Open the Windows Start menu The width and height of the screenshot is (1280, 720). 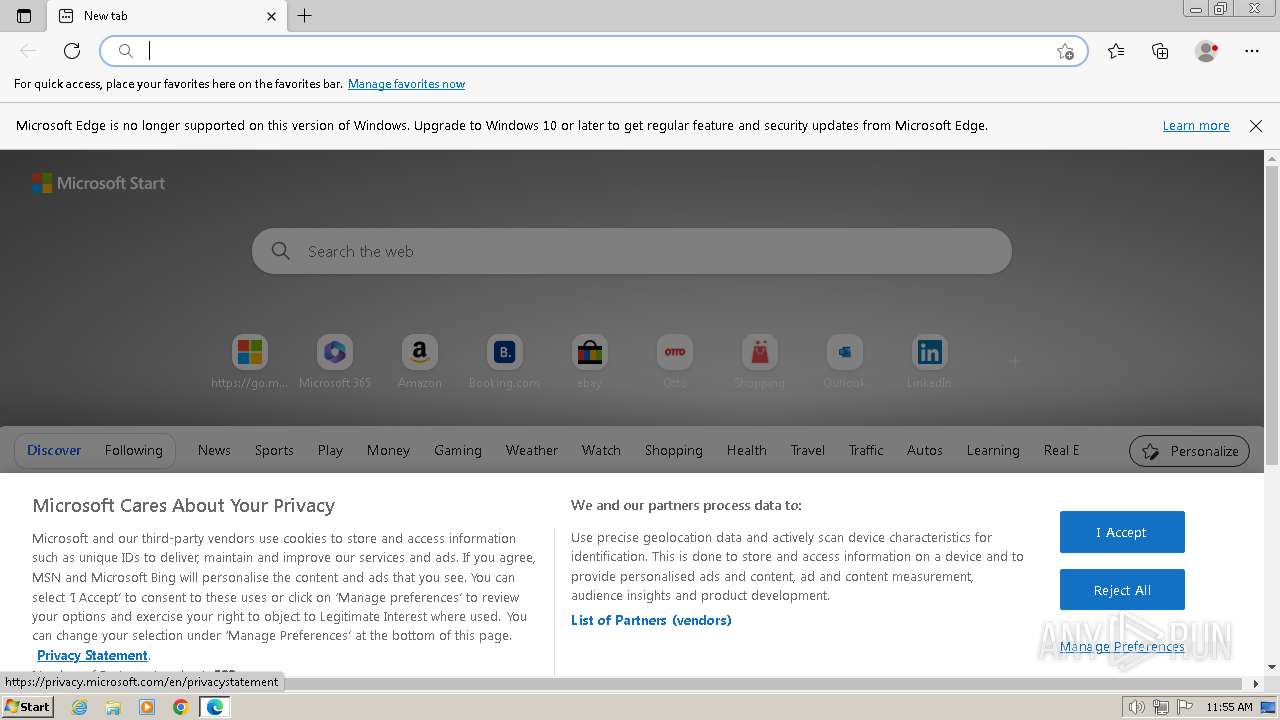click(28, 707)
